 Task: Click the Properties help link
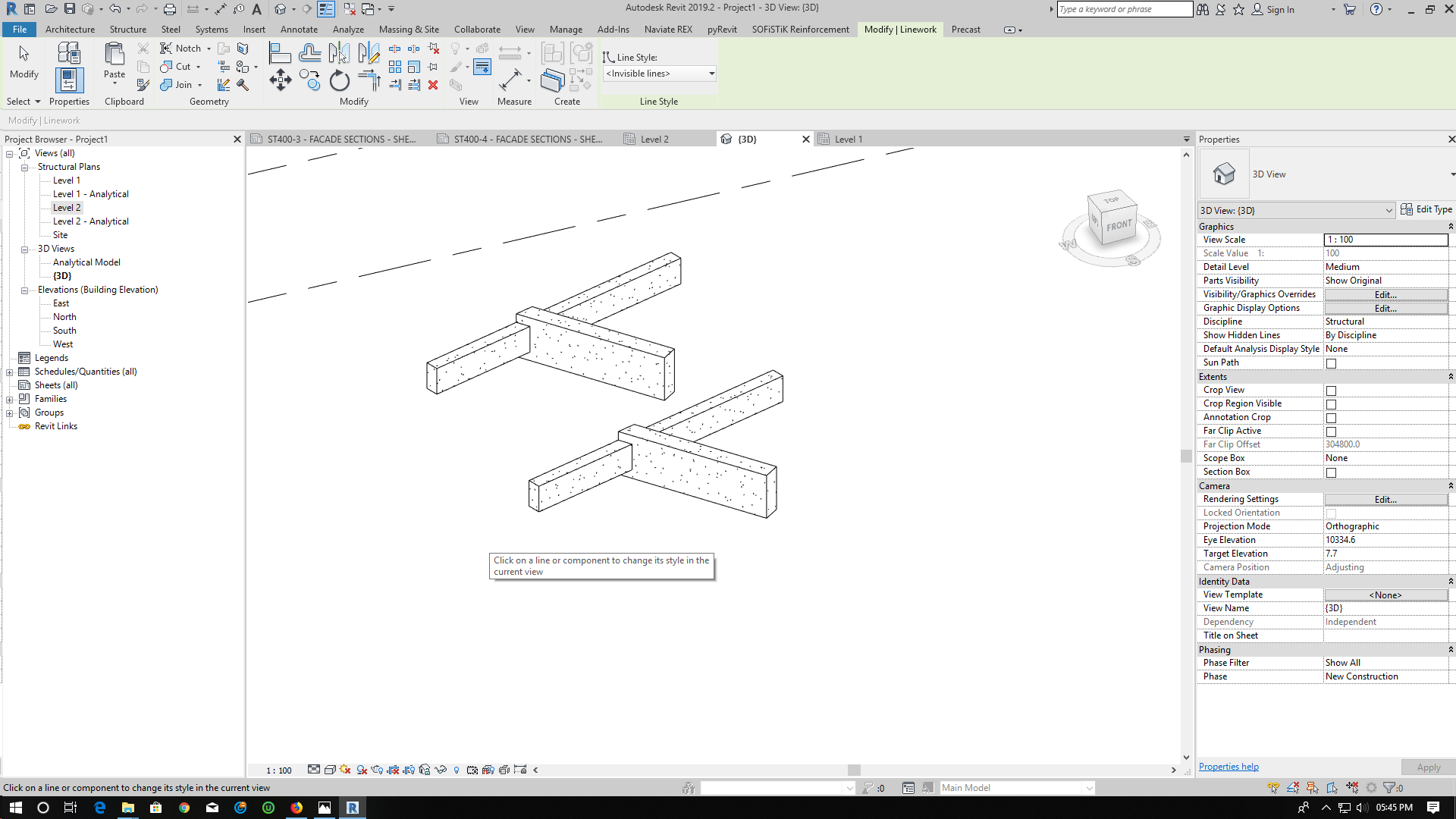click(x=1228, y=766)
